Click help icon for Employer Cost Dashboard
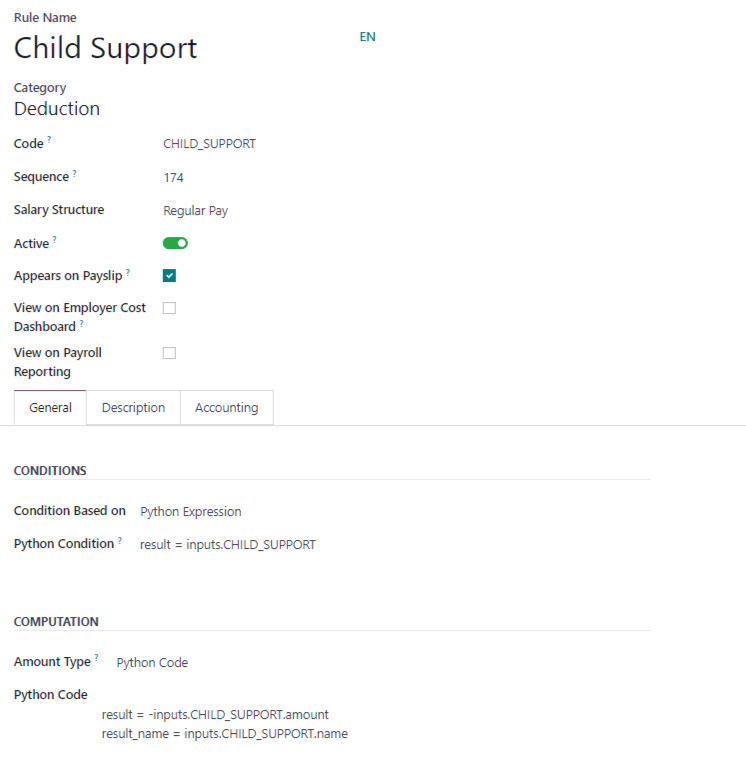 pyautogui.click(x=81, y=323)
